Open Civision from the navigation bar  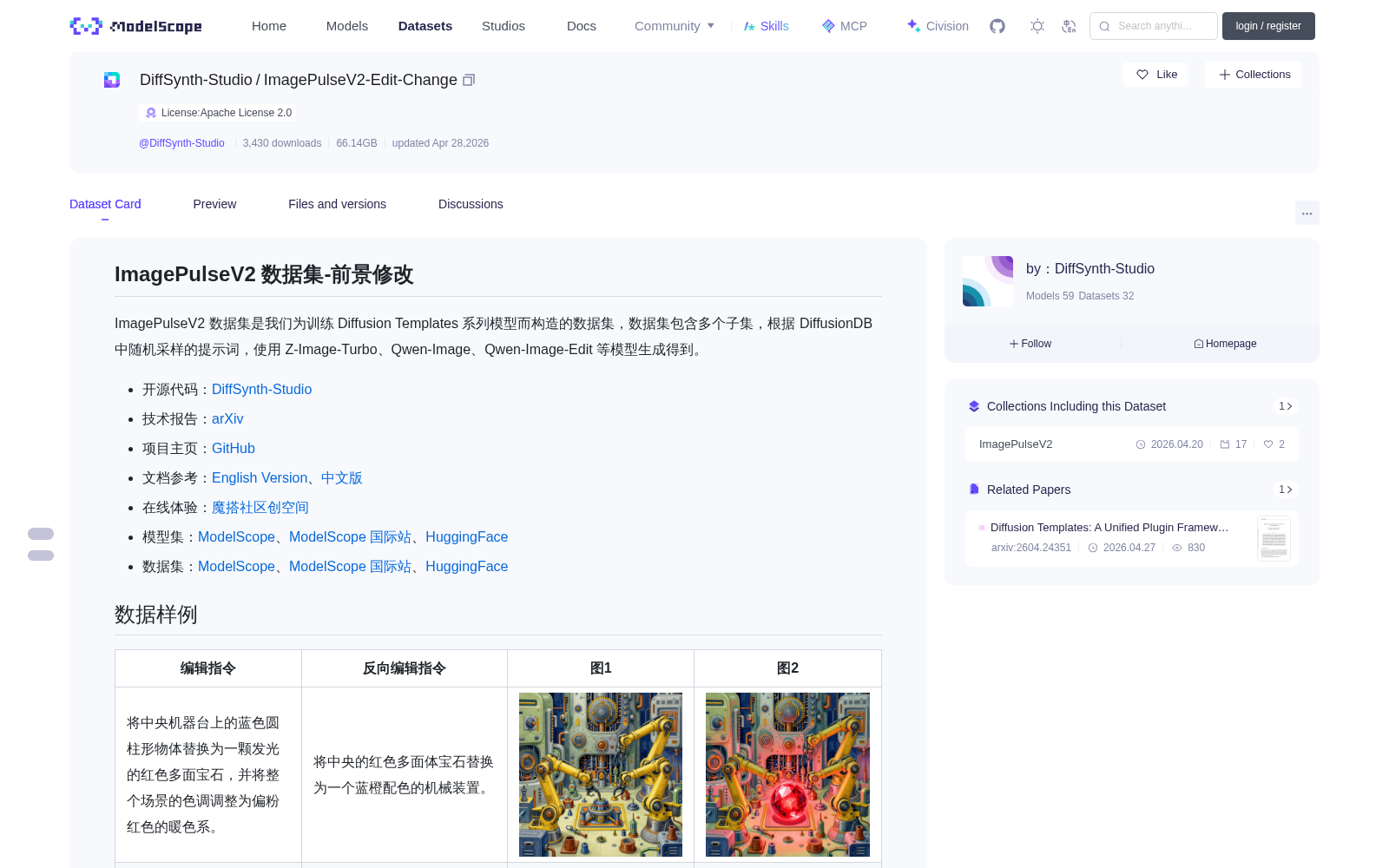pos(938,26)
